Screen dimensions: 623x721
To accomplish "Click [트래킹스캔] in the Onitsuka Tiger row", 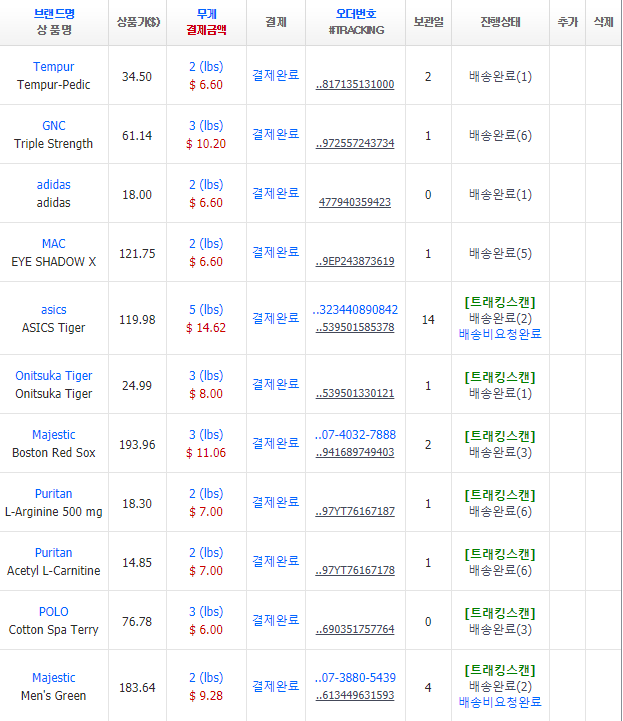I will click(500, 378).
